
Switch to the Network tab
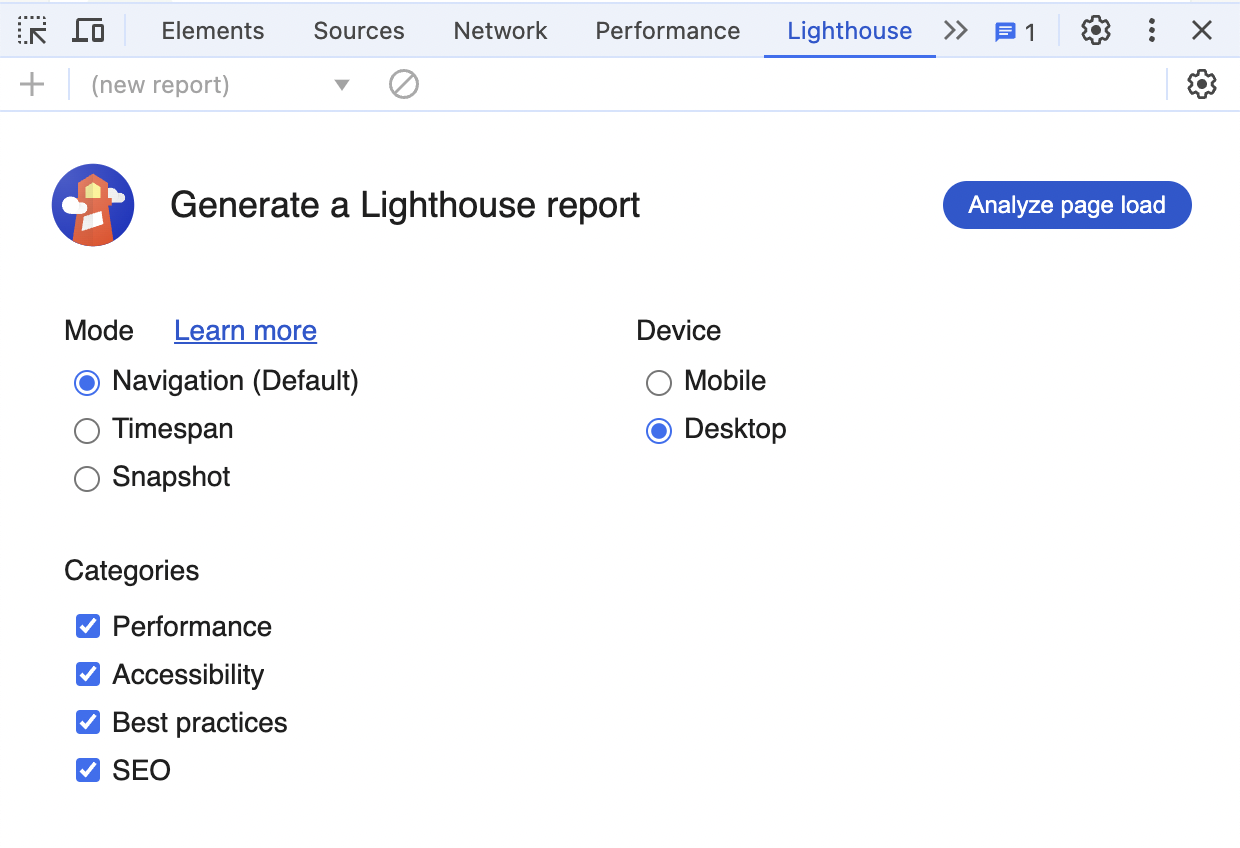(x=500, y=31)
